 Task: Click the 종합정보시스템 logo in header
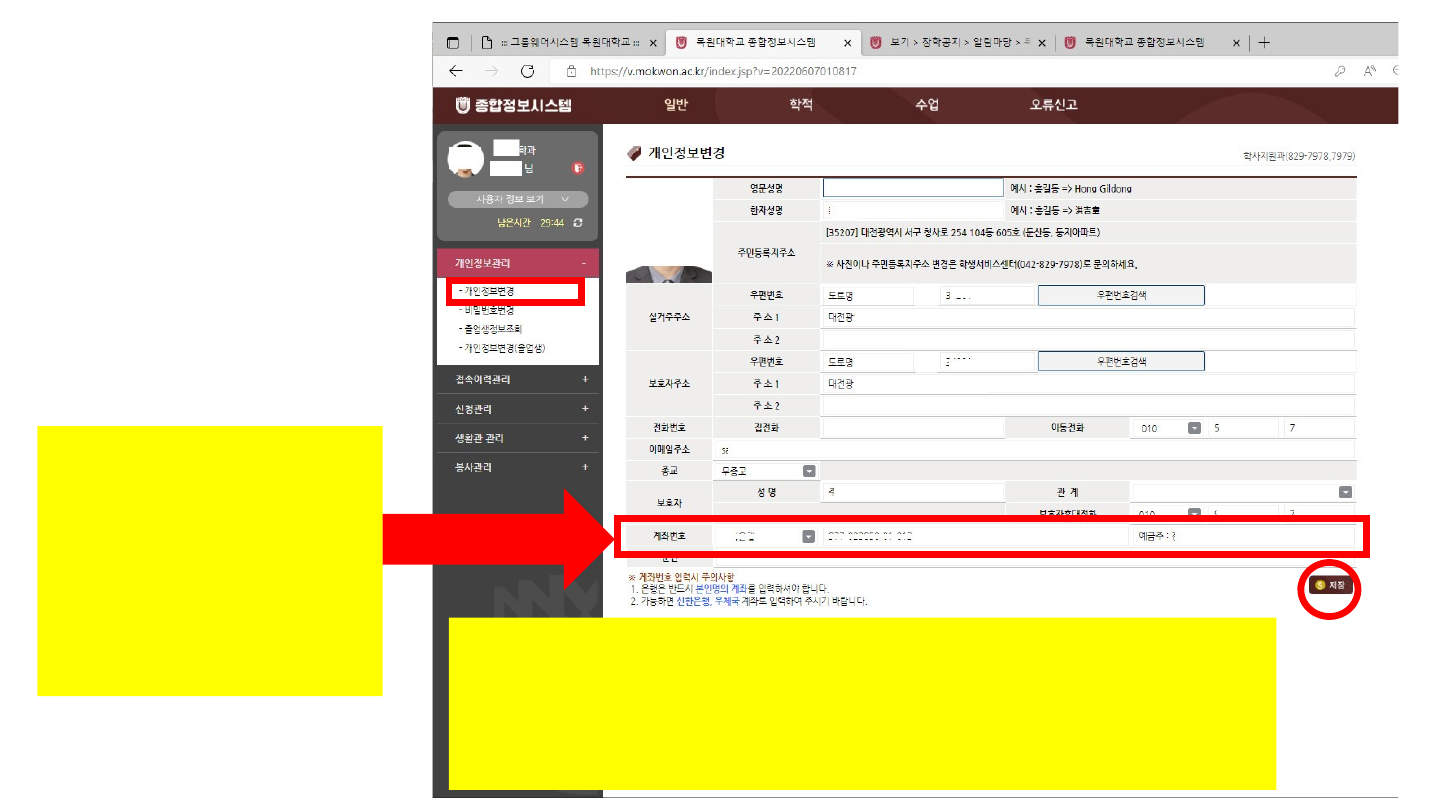(513, 105)
